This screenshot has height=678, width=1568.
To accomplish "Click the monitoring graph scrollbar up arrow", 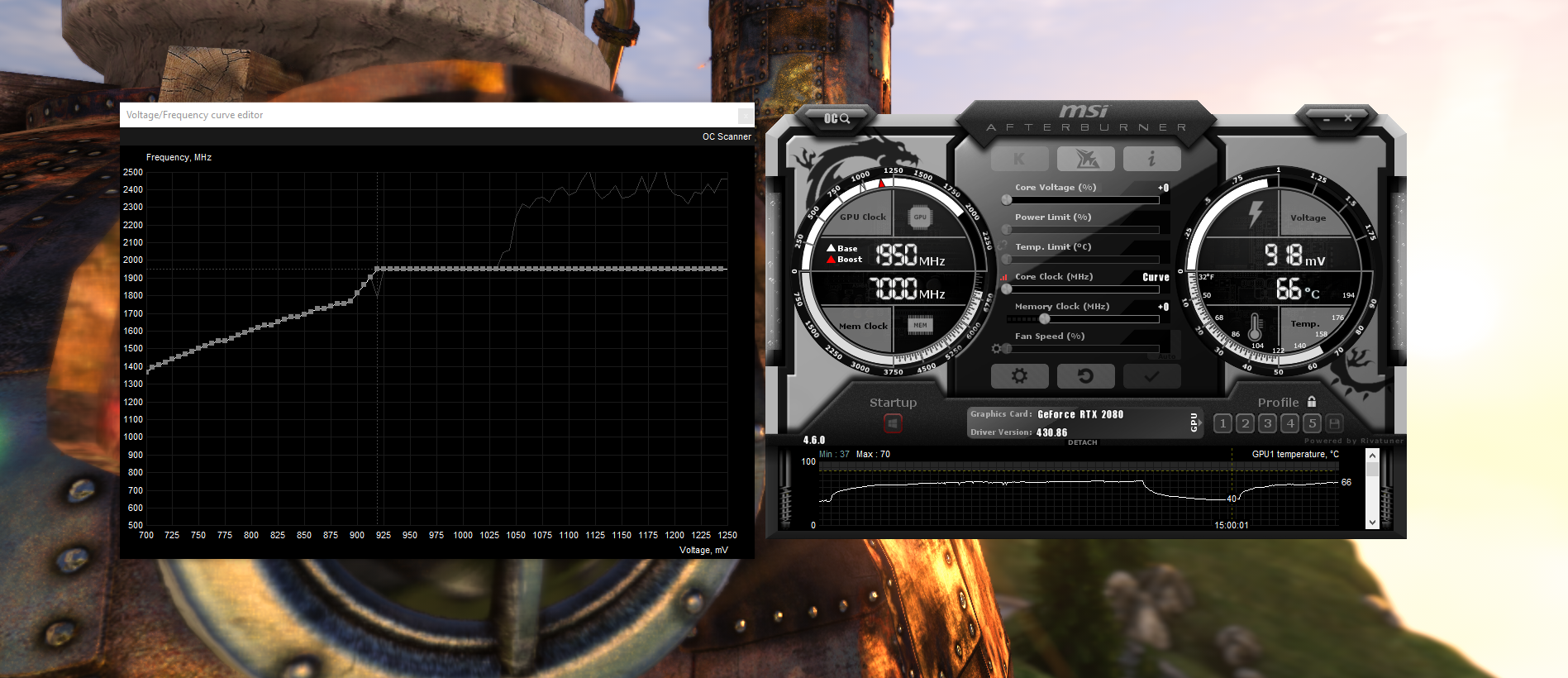I will coord(1372,456).
